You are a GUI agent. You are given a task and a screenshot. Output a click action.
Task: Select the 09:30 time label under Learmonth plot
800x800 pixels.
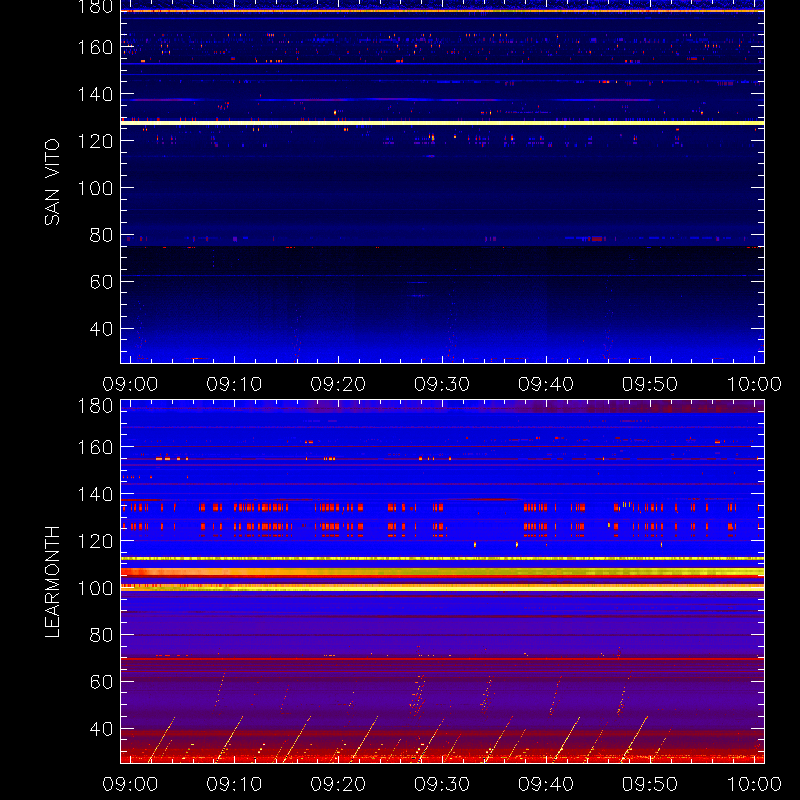click(442, 784)
